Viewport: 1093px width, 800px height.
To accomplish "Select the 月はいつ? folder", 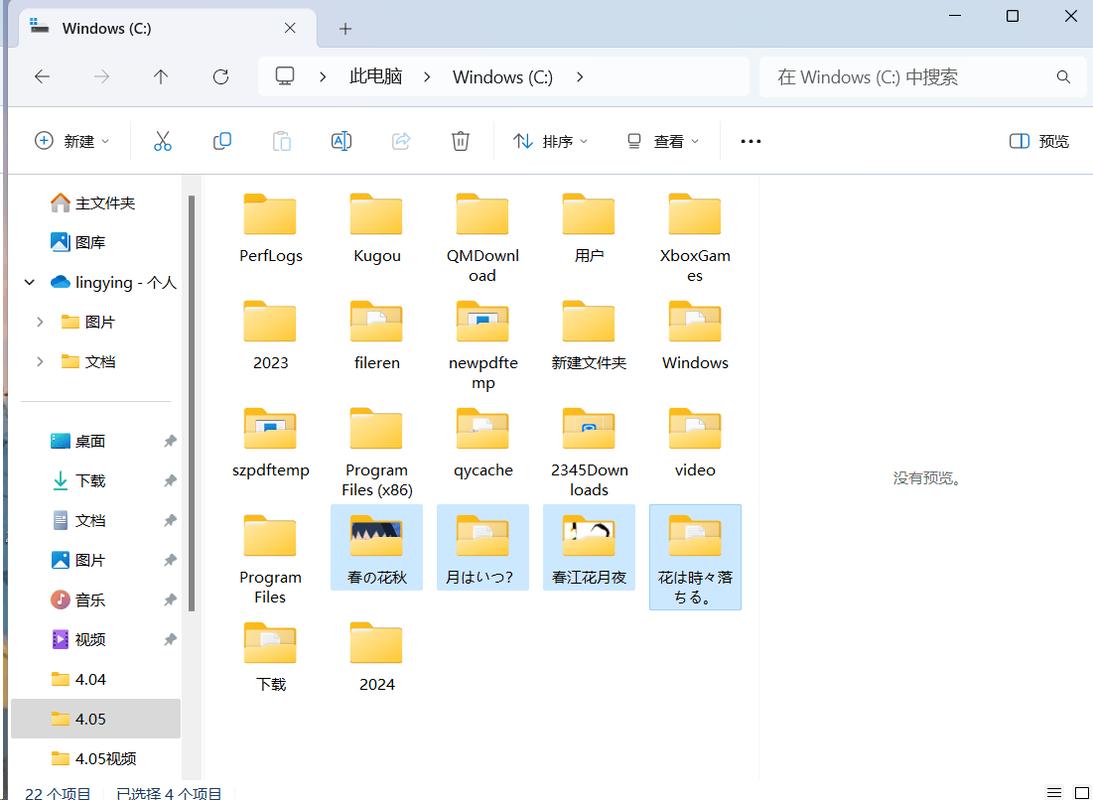I will (x=482, y=548).
